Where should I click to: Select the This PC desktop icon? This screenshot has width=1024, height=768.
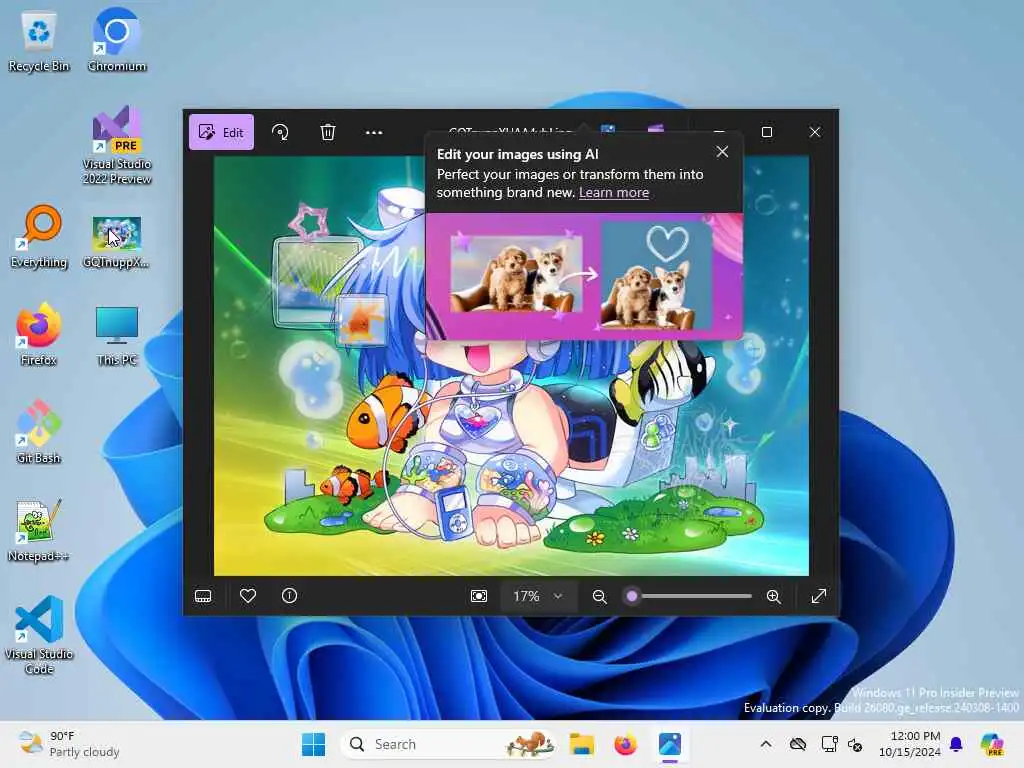click(117, 336)
